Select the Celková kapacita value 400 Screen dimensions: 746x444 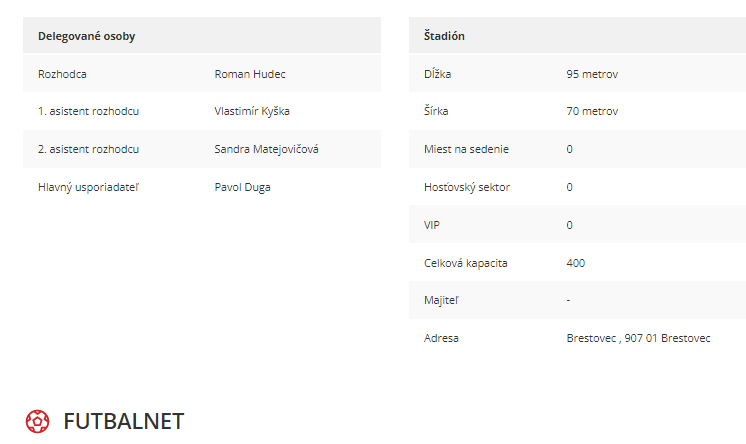(x=576, y=263)
